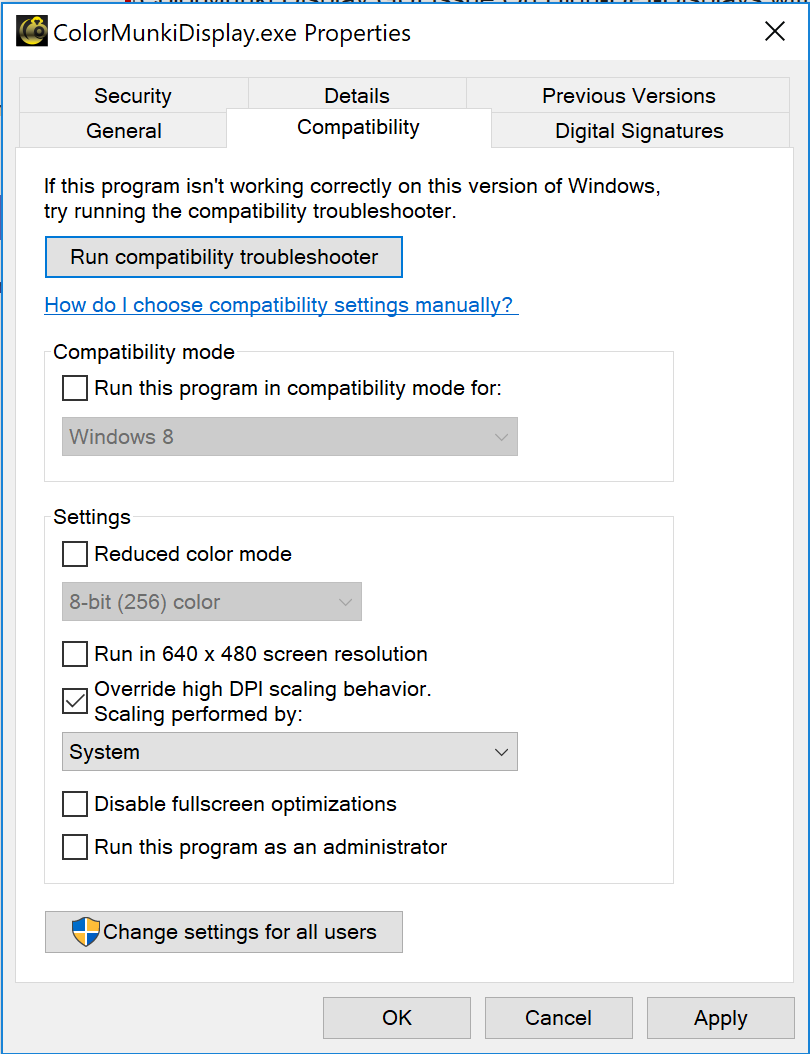Screen dimensions: 810x1054
Task: Enable Disable fullscreen optimizations
Action: pyautogui.click(x=74, y=804)
